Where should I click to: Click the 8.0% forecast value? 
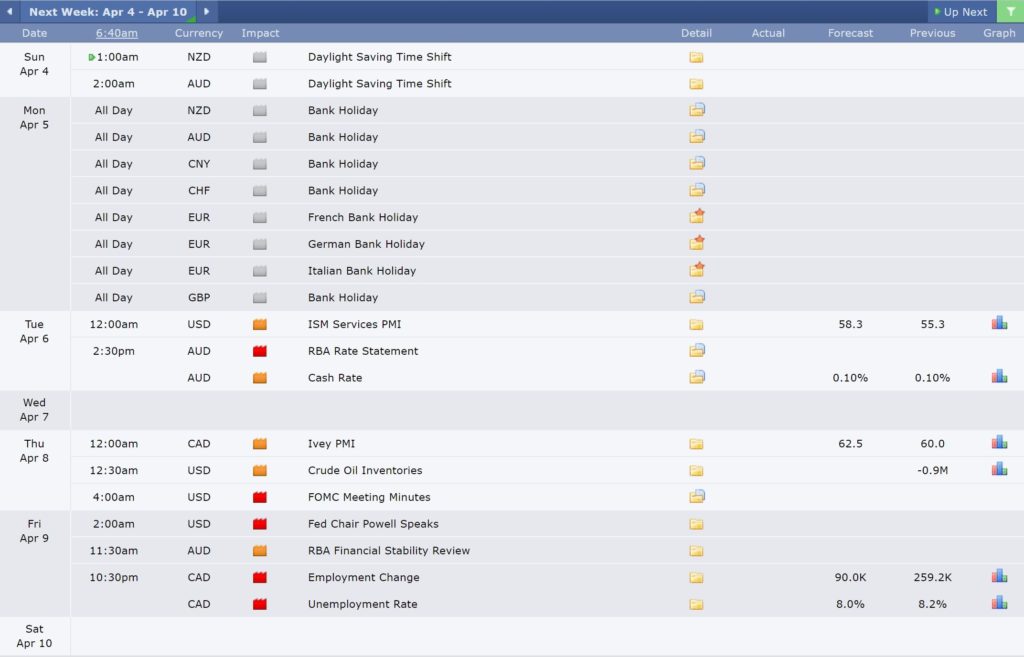pyautogui.click(x=850, y=604)
